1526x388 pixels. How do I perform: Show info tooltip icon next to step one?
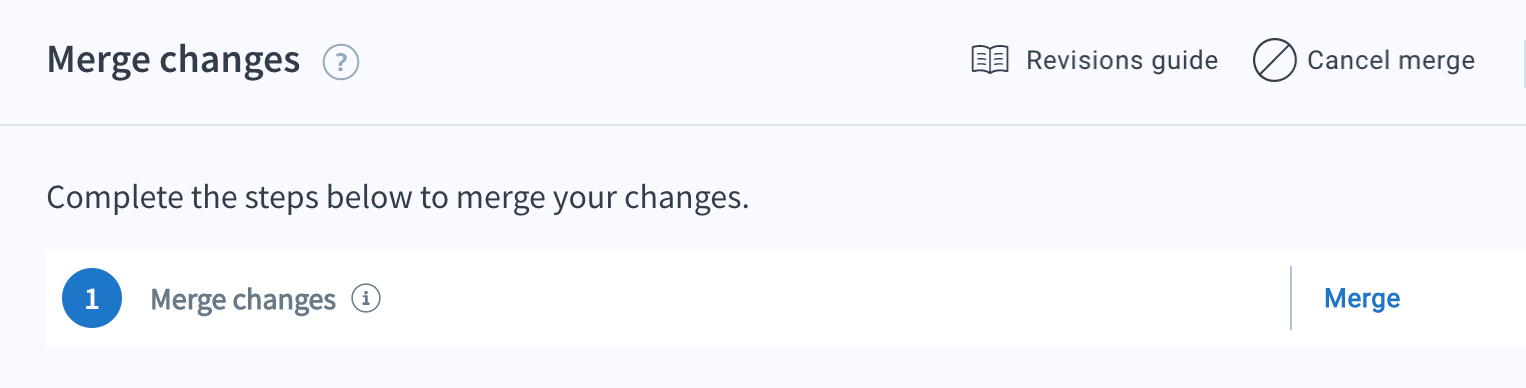coord(367,298)
